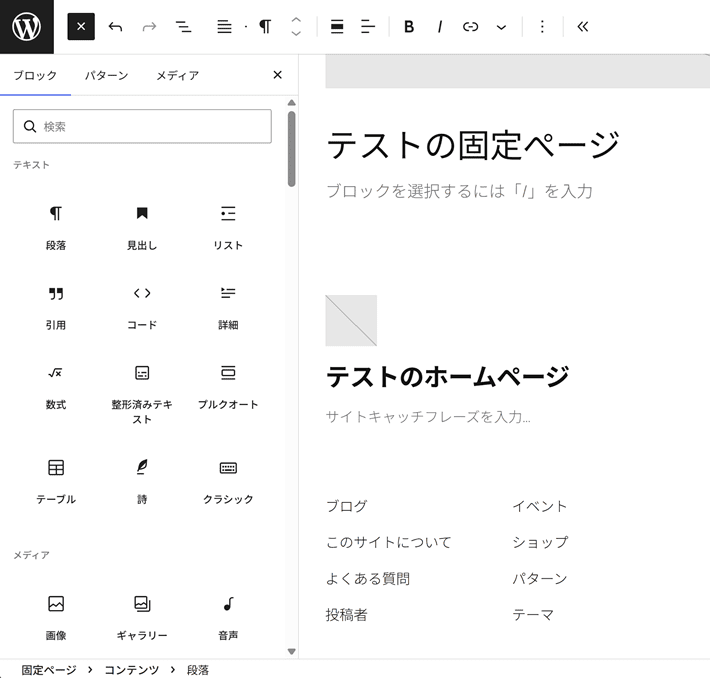This screenshot has width=710, height=678.
Task: Select parent block icon in toolbar
Action: [x=224, y=27]
